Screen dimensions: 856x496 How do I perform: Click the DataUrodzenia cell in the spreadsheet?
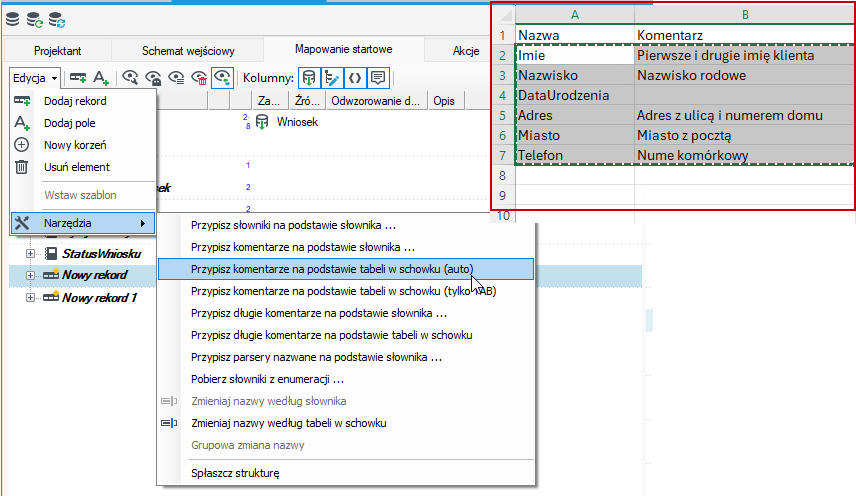(575, 95)
